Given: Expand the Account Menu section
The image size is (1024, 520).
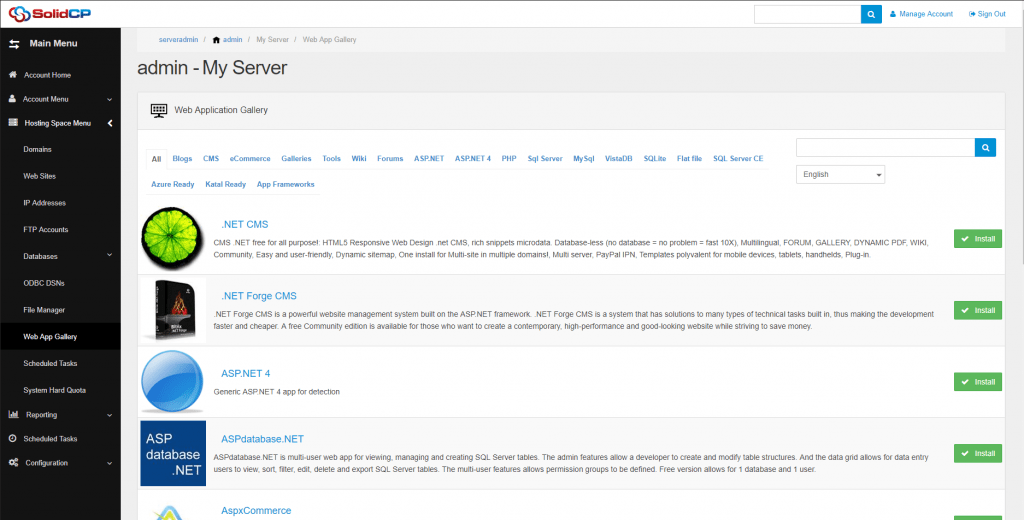Looking at the screenshot, I should pyautogui.click(x=60, y=99).
